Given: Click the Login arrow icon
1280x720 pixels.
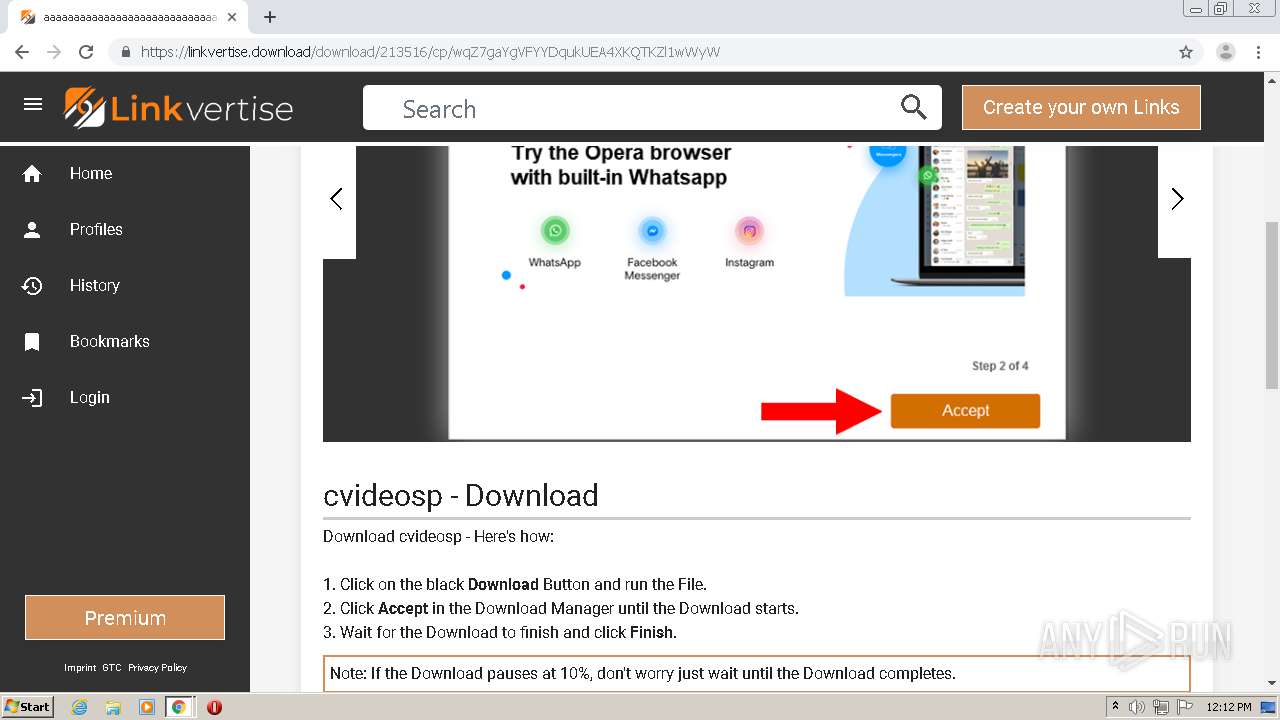Looking at the screenshot, I should [x=32, y=398].
